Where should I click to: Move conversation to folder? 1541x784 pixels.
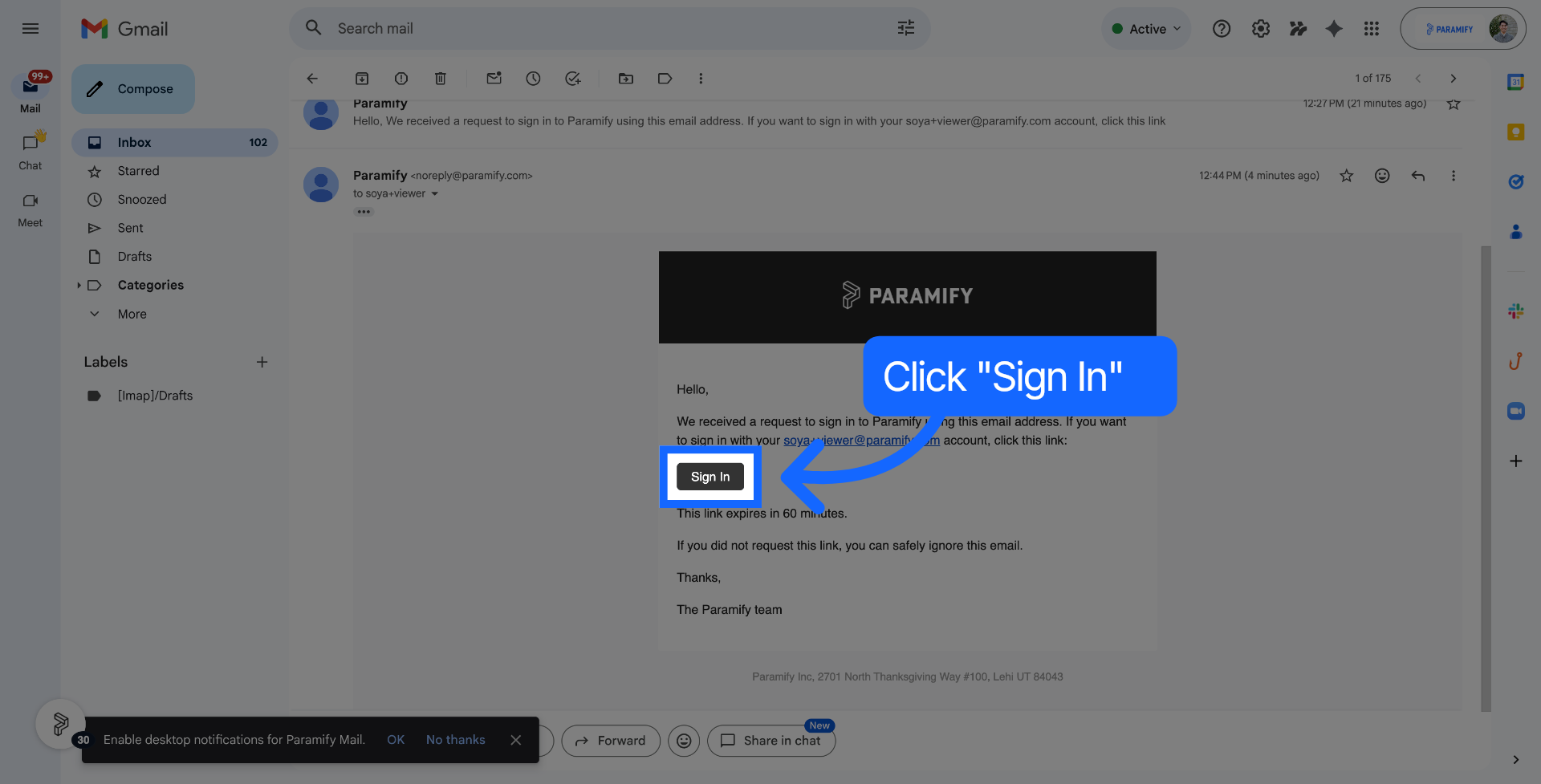[x=626, y=79]
